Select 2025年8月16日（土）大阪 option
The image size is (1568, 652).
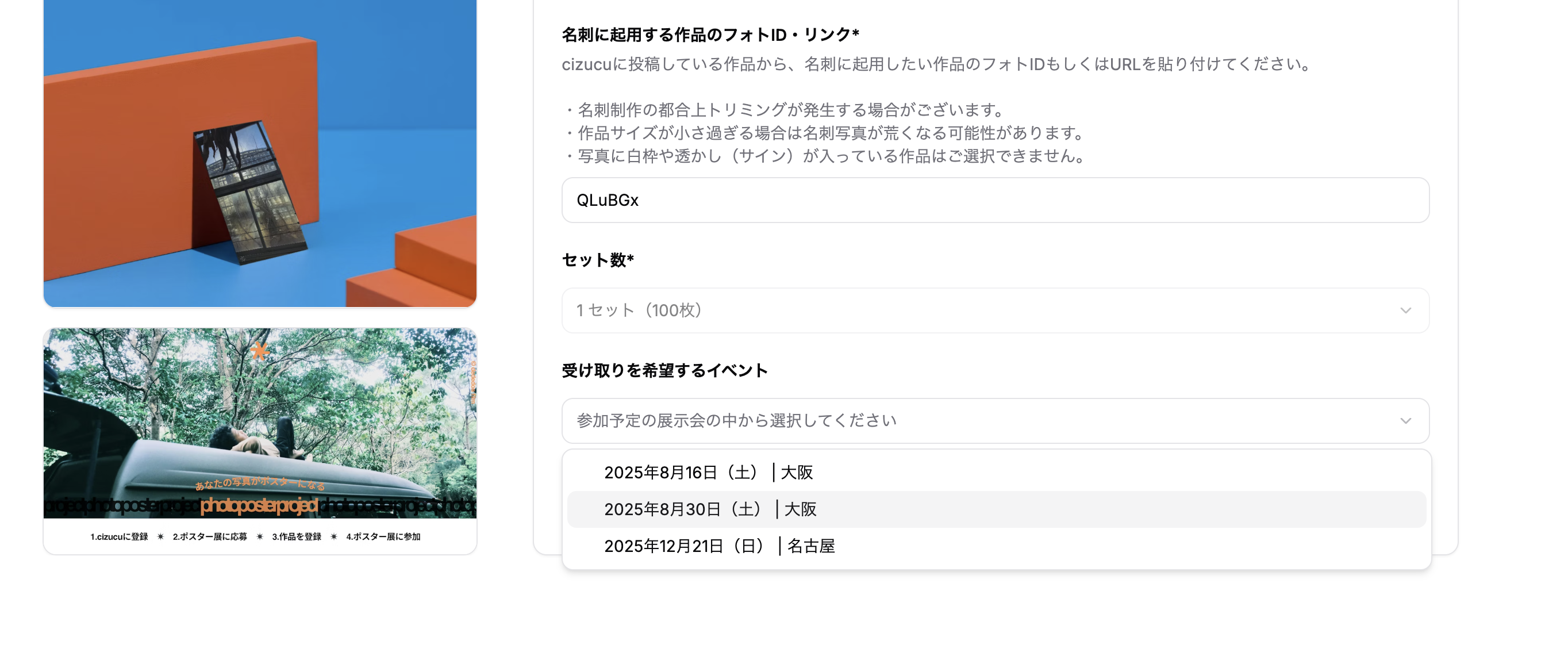pos(709,473)
